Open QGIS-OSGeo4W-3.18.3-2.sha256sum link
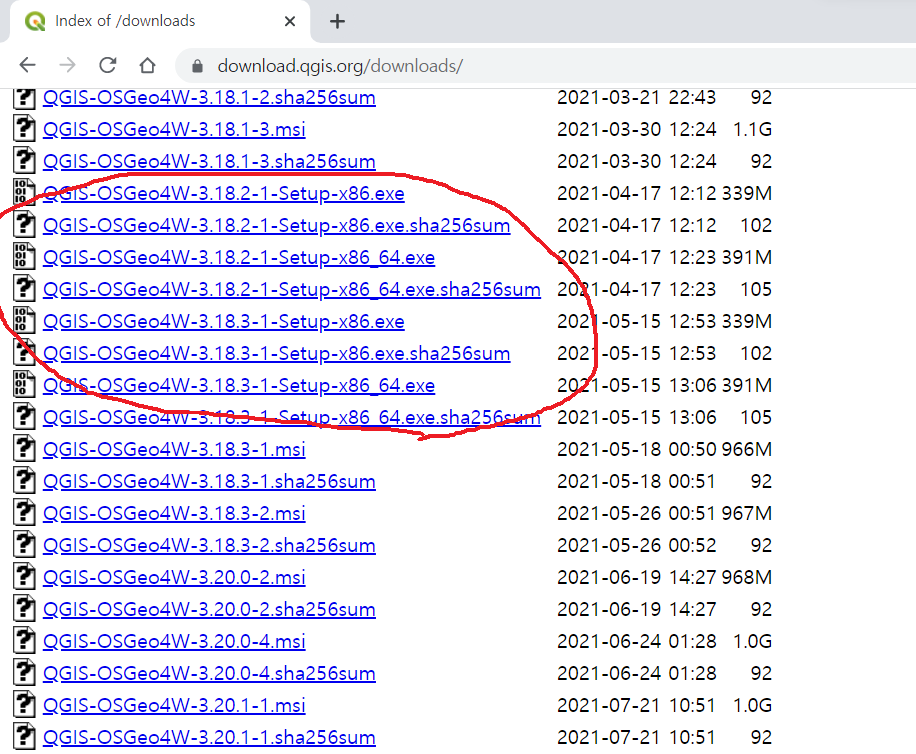 (x=209, y=546)
